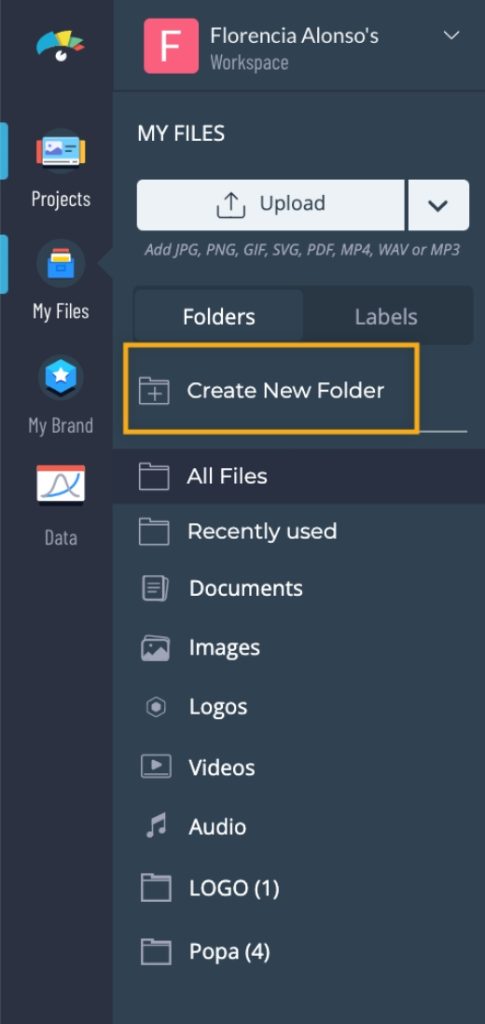
Task: Select the Folders tab
Action: click(219, 317)
